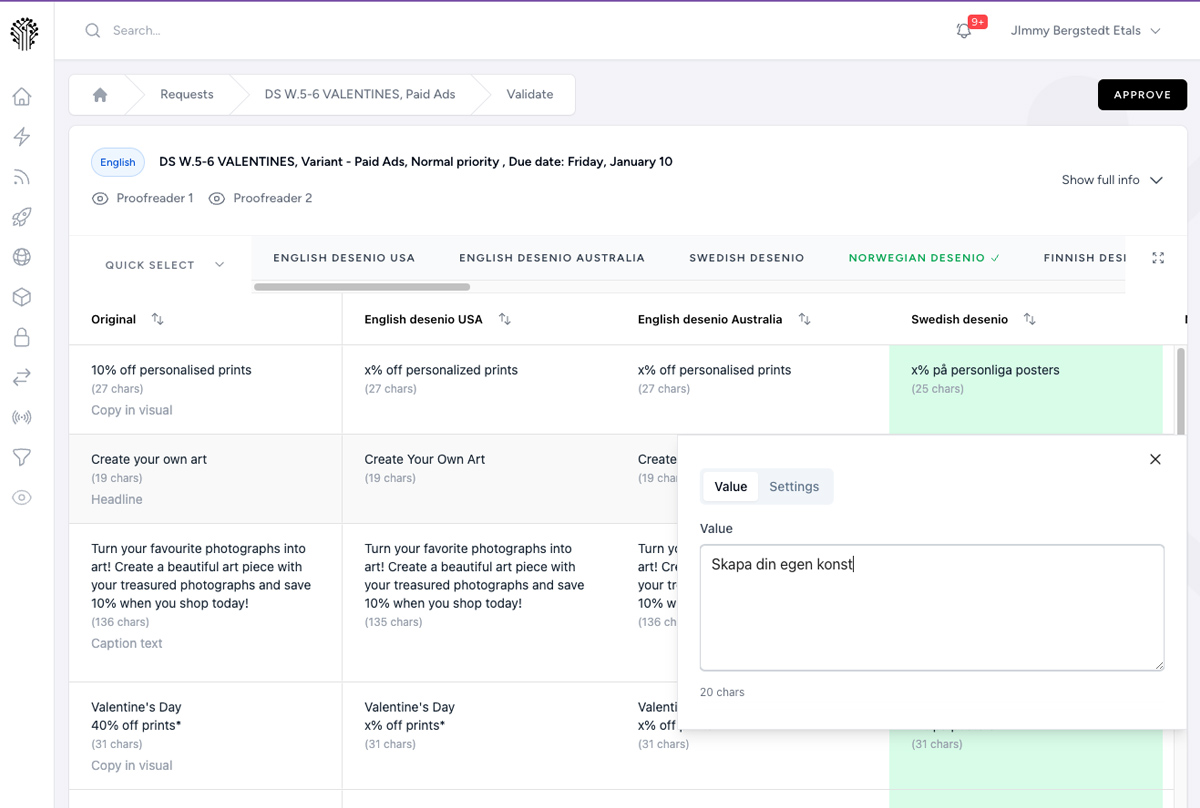Viewport: 1200px width, 808px height.
Task: Open the Home sidebar icon
Action: (x=22, y=97)
